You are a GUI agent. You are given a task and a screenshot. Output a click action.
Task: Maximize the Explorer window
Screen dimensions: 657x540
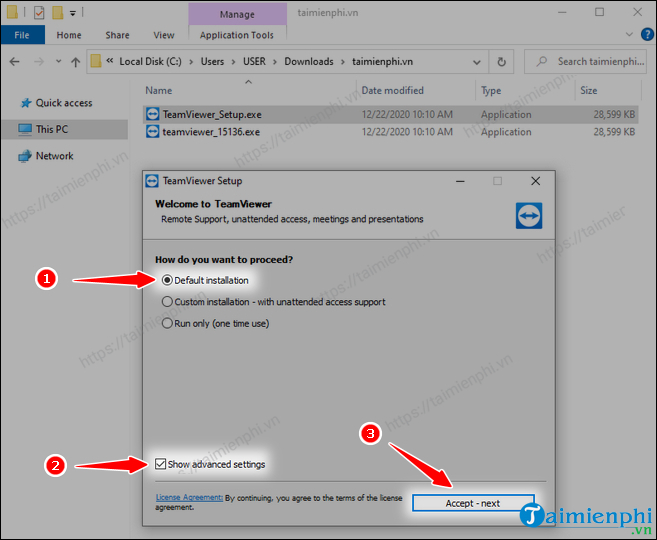600,12
